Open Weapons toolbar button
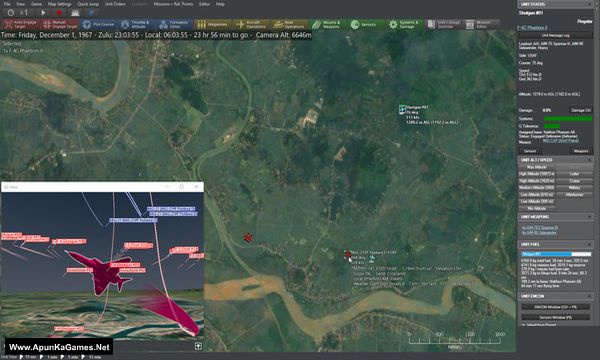 (213, 24)
